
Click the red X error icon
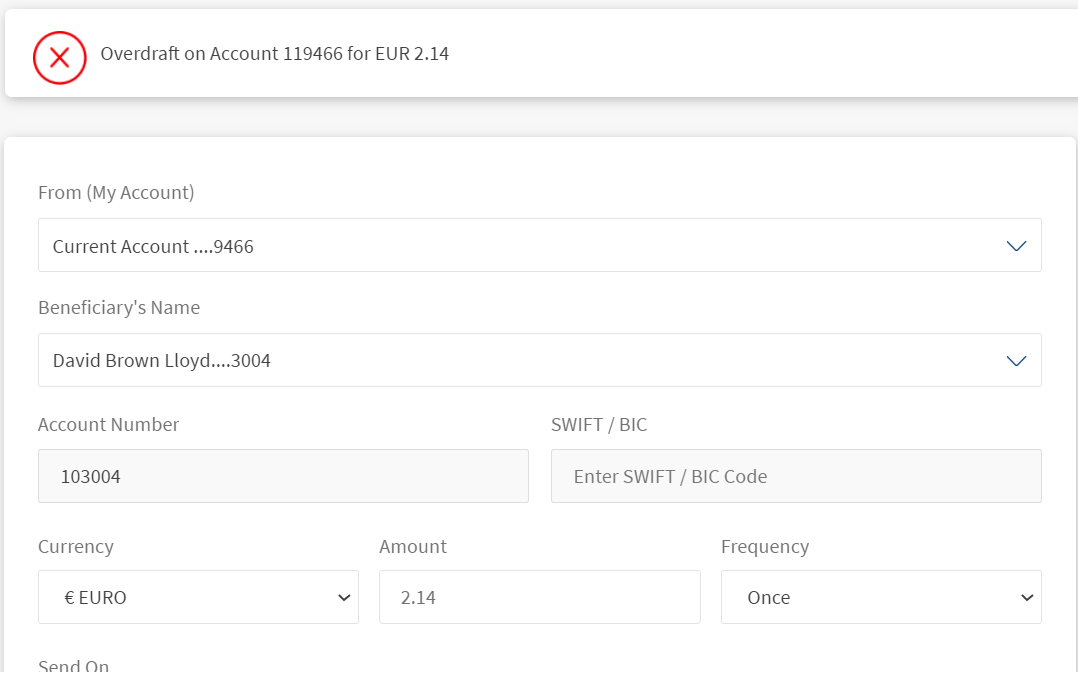click(x=60, y=57)
